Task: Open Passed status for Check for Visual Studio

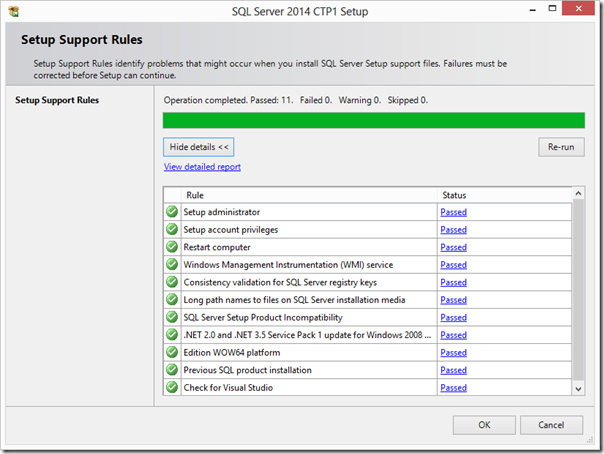Action: tap(453, 388)
